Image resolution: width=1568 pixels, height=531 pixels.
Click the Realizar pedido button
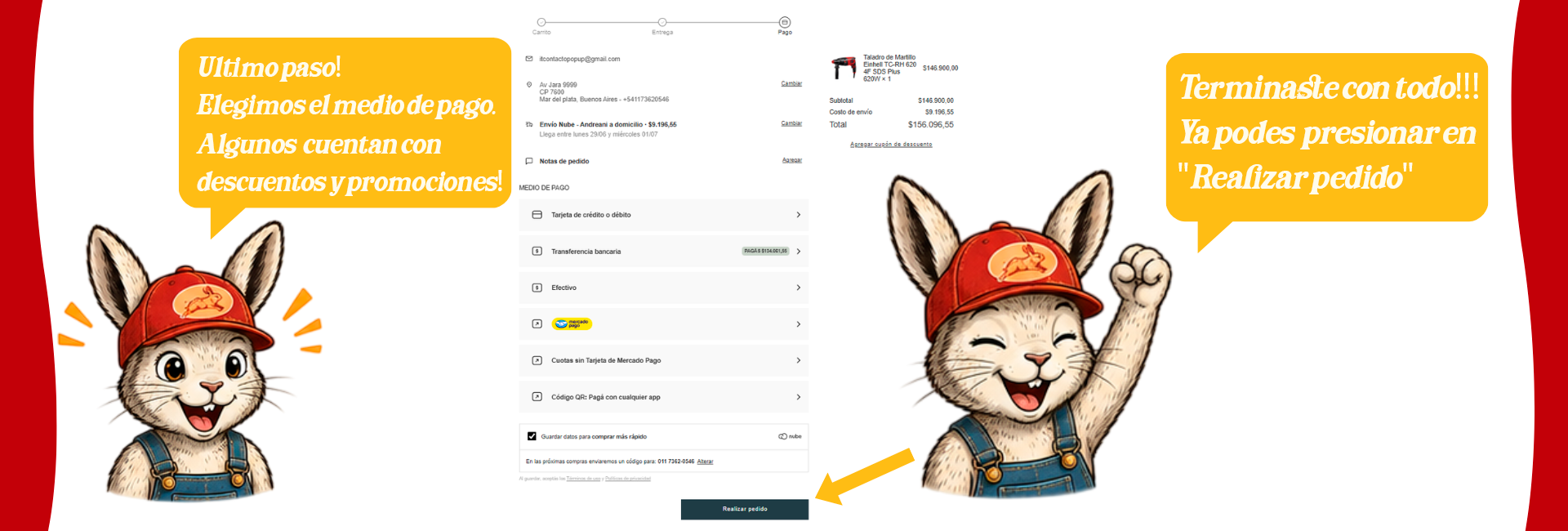745,509
